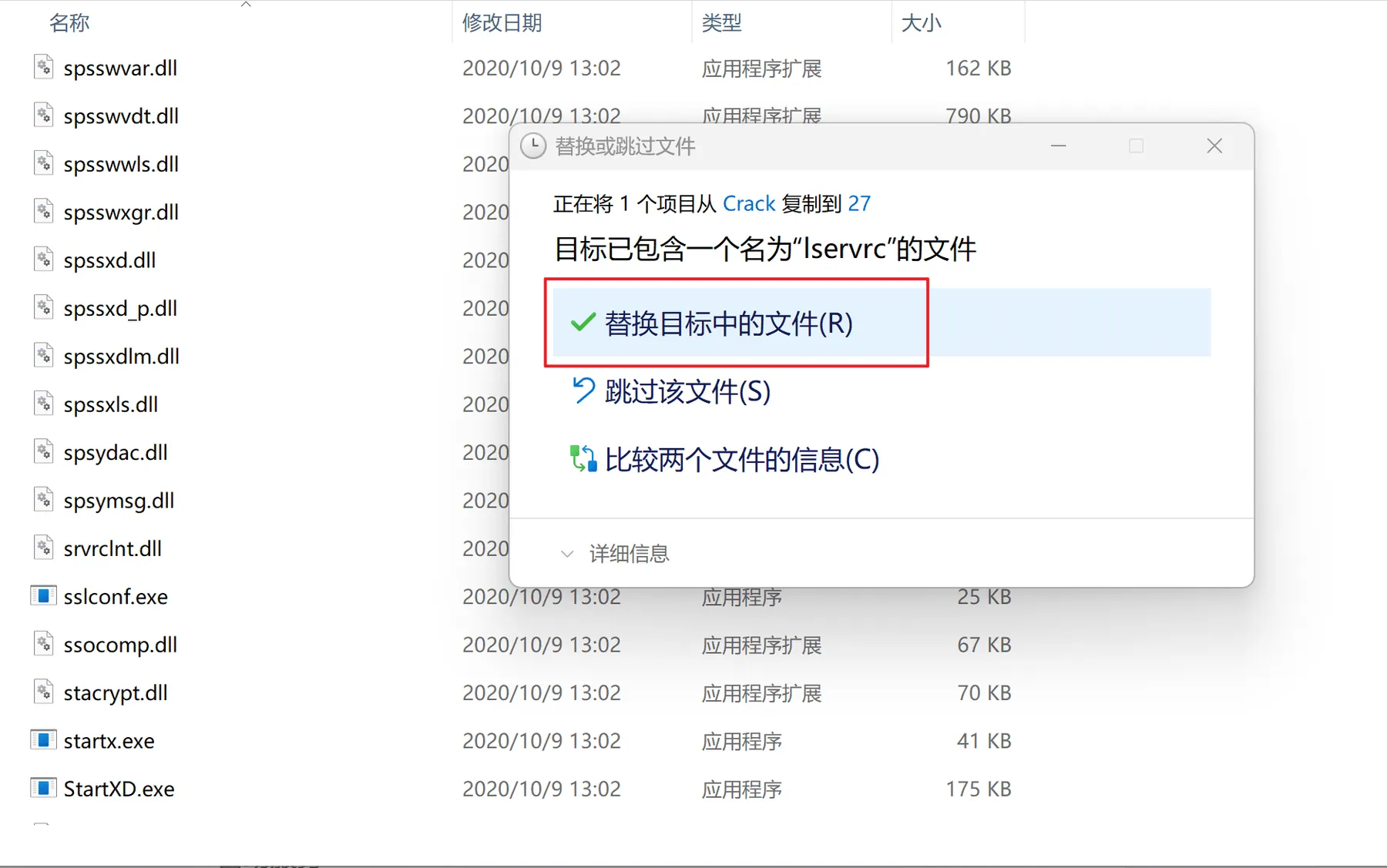Expand 详细信息 in the replace dialog

[615, 554]
